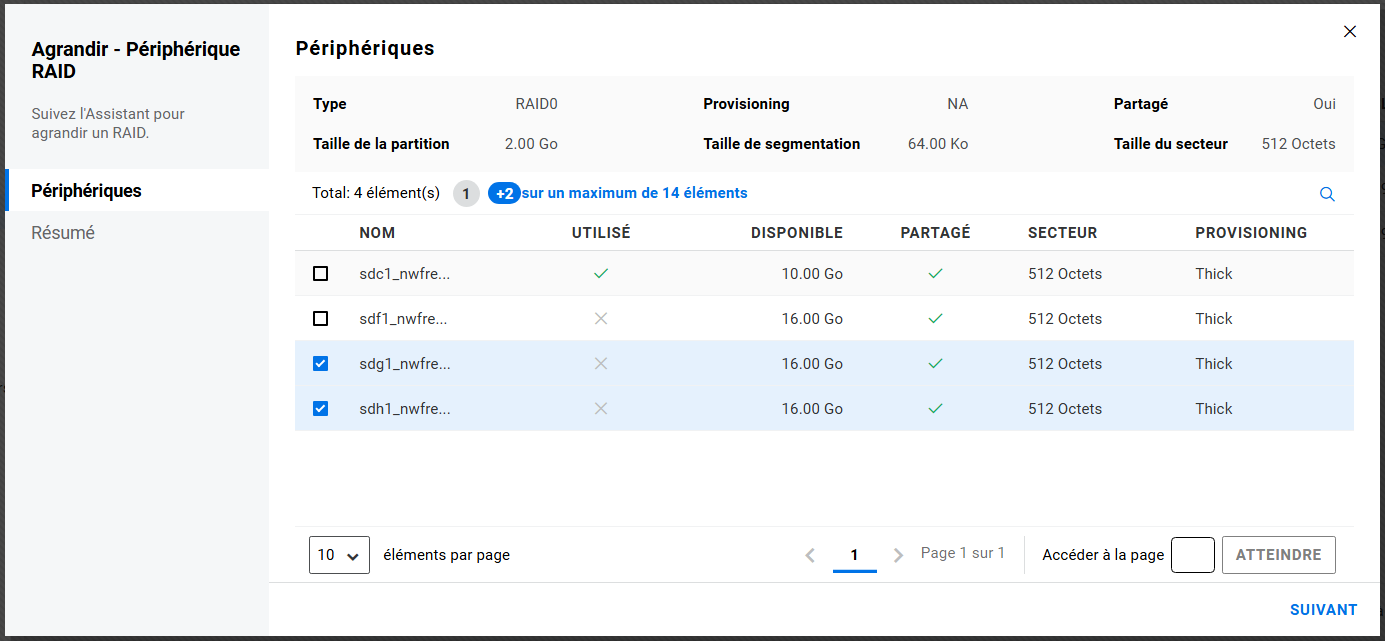Click the 'Accéder à la page' input field
1385x641 pixels.
[x=1192, y=555]
